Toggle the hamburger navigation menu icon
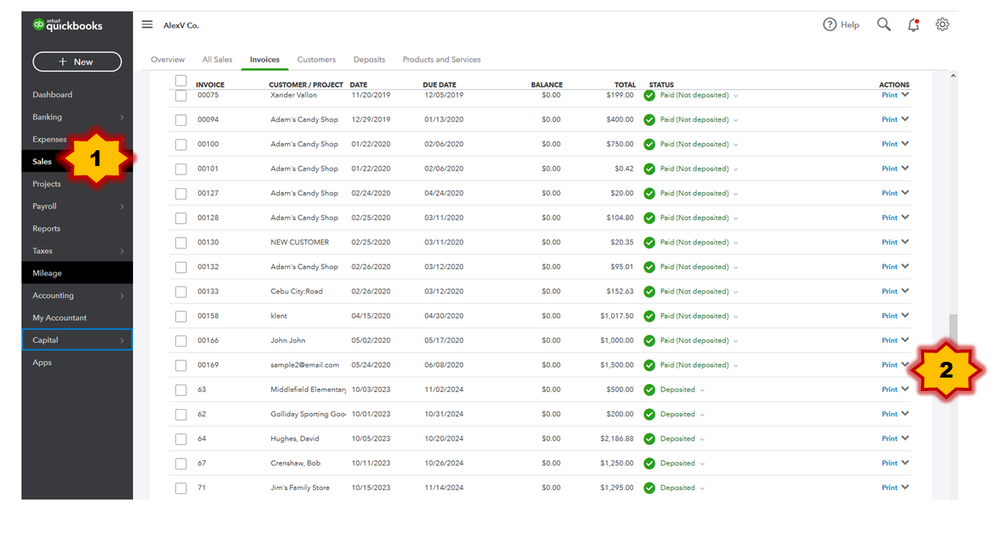 coord(147,24)
